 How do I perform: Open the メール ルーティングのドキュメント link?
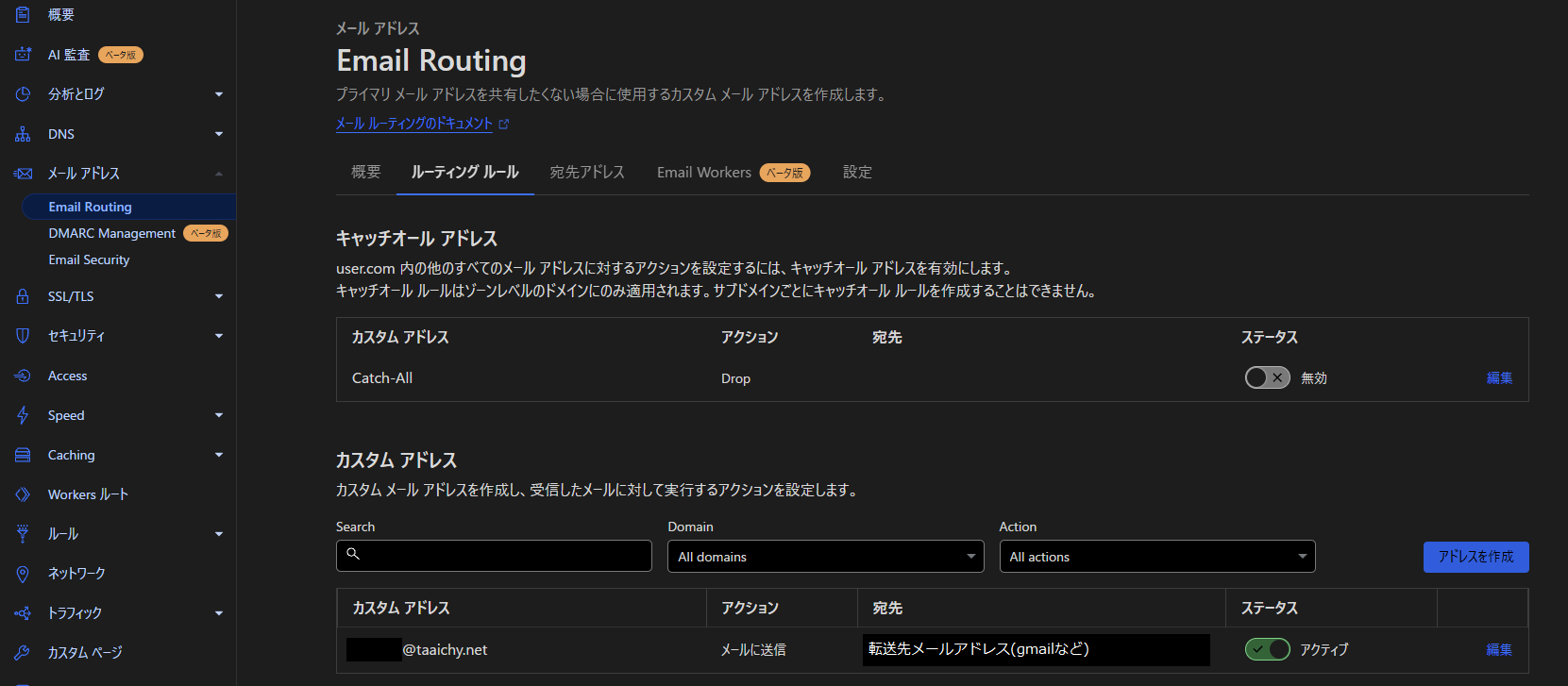[x=414, y=124]
